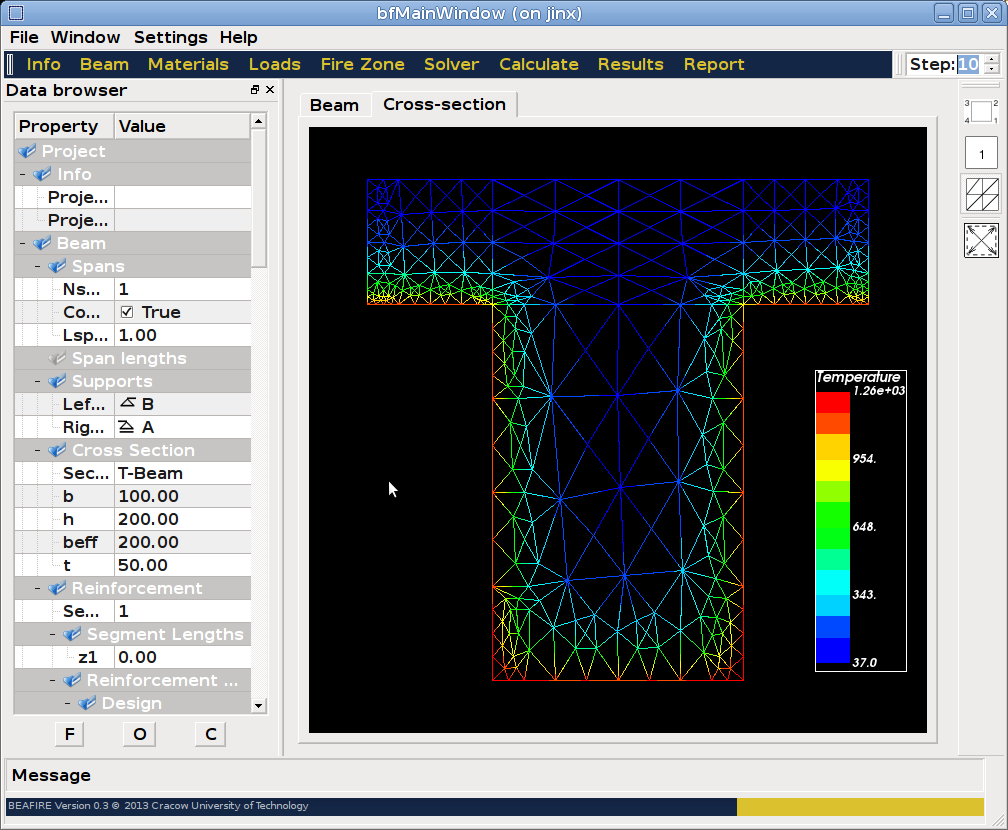1008x830 pixels.
Task: Click the red top of Temperature legend
Action: tap(832, 402)
